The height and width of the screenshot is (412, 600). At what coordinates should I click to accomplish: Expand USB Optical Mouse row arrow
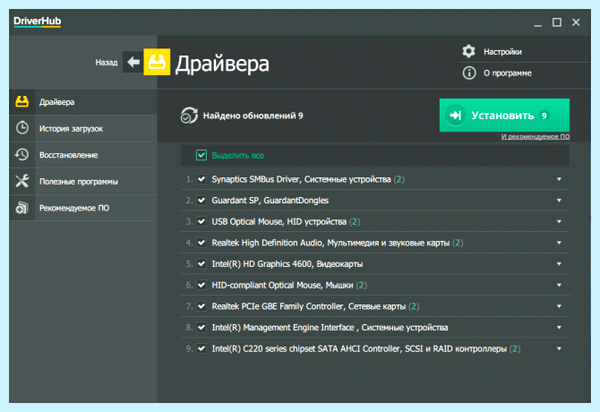click(x=559, y=221)
